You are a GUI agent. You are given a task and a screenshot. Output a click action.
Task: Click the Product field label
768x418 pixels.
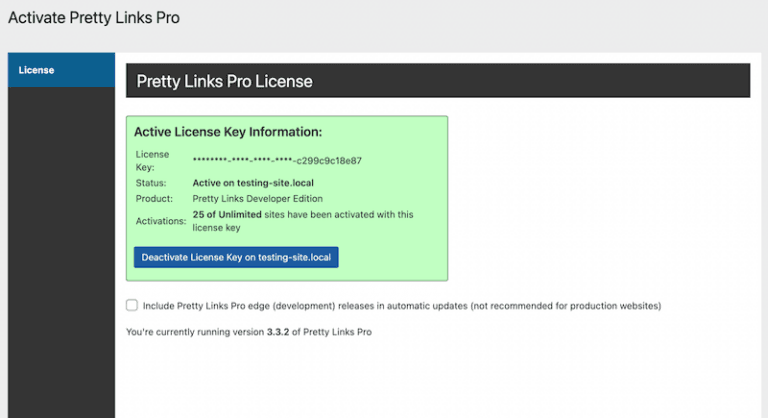tap(154, 198)
